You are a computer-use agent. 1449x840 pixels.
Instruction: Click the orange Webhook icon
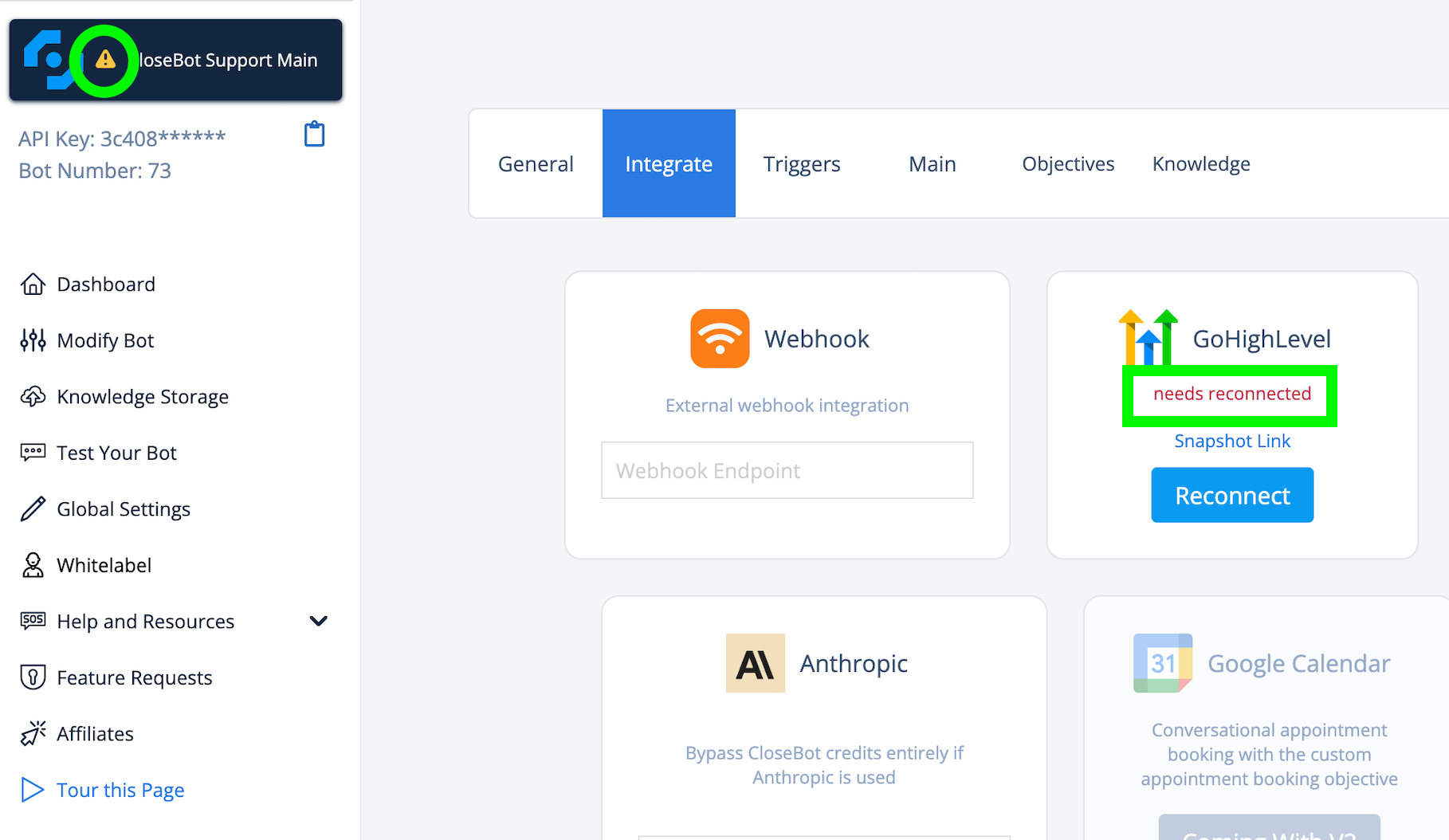tap(720, 339)
